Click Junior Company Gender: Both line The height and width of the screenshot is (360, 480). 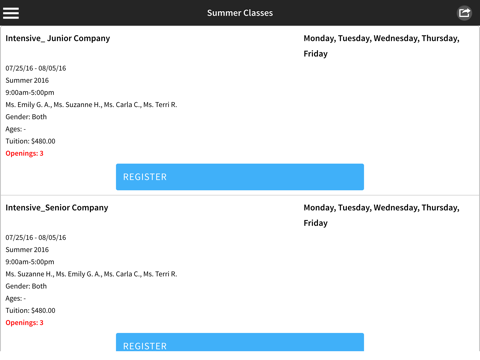pos(26,117)
